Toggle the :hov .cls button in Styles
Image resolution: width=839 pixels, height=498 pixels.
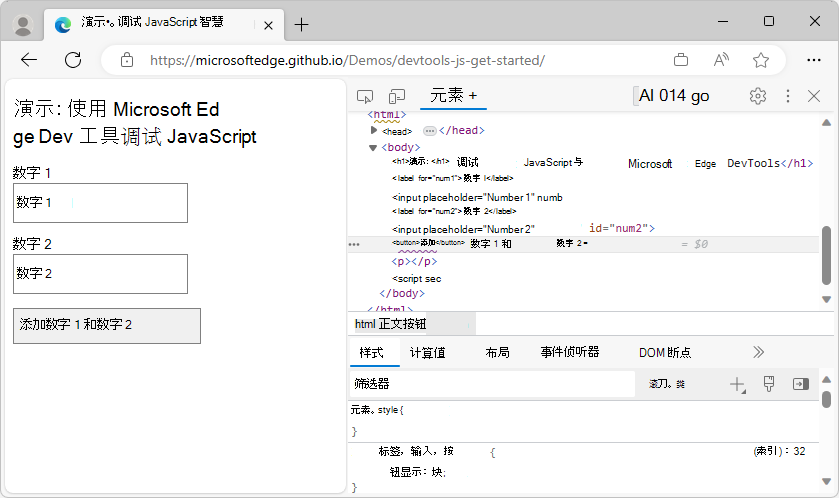coord(666,384)
